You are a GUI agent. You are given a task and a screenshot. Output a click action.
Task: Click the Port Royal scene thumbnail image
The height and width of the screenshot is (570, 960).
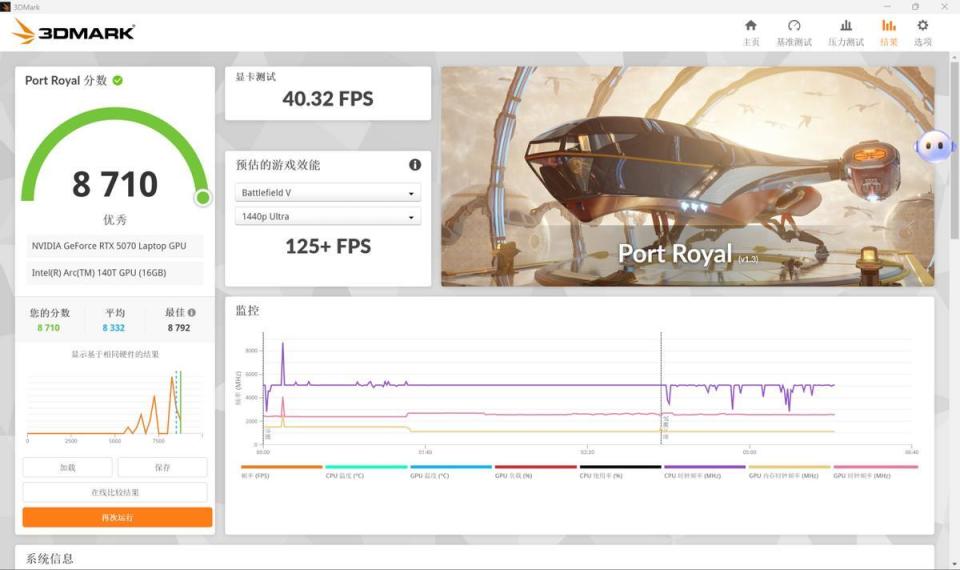click(x=688, y=176)
